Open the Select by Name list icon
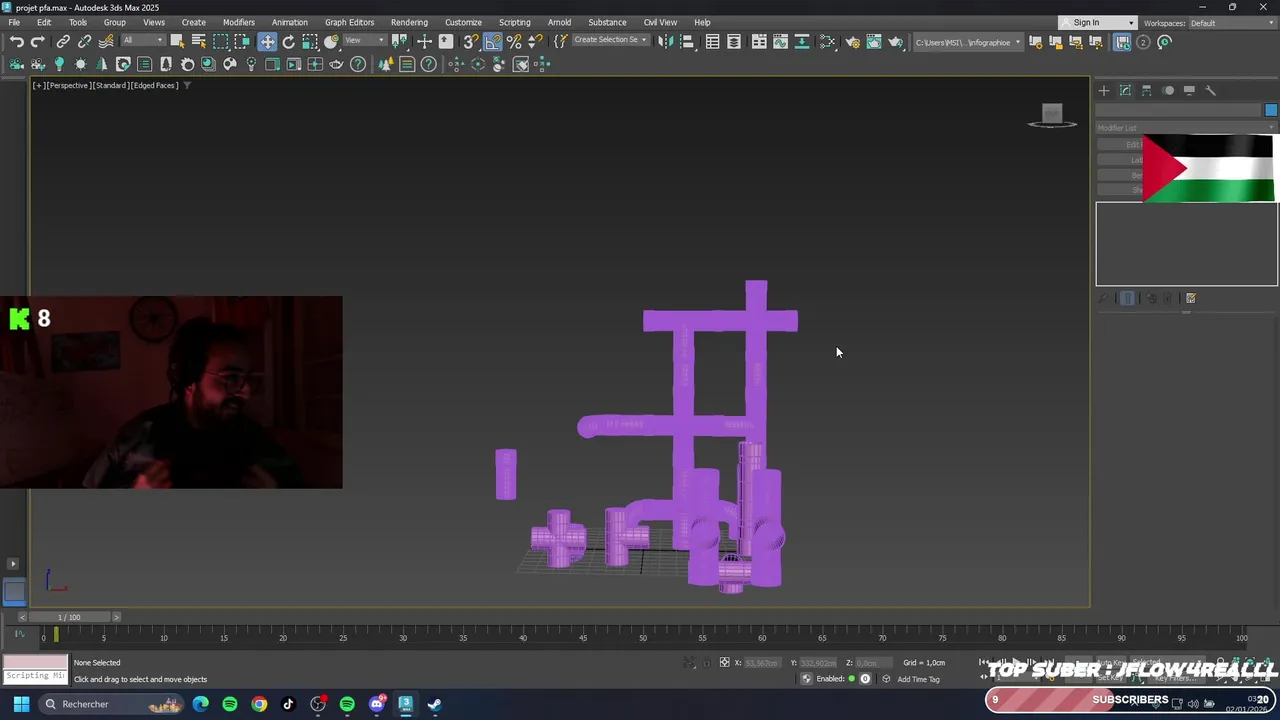The height and width of the screenshot is (720, 1280). click(x=198, y=42)
